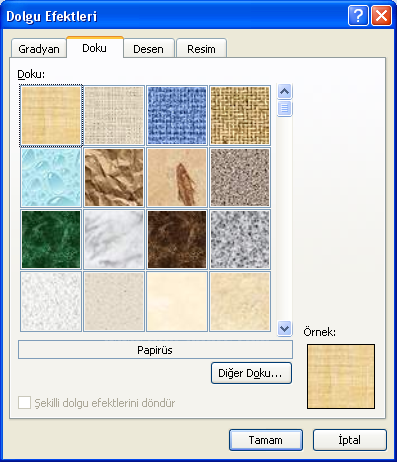
Task: Open the help question mark button
Action: pos(358,15)
